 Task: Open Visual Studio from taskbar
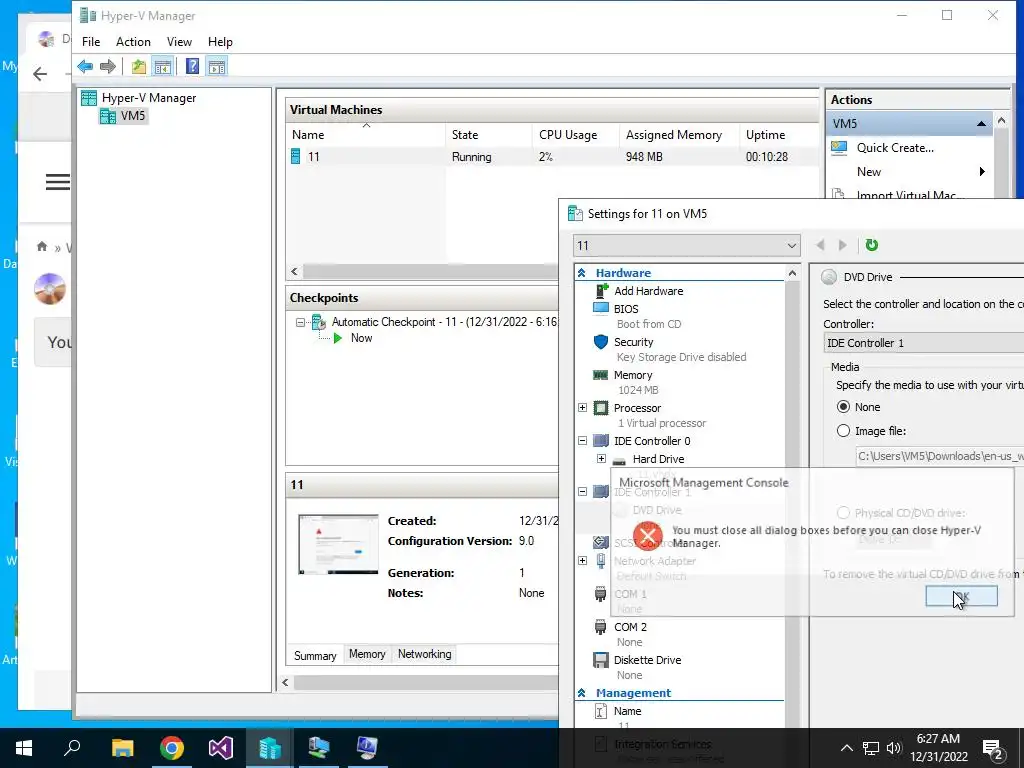[221, 748]
